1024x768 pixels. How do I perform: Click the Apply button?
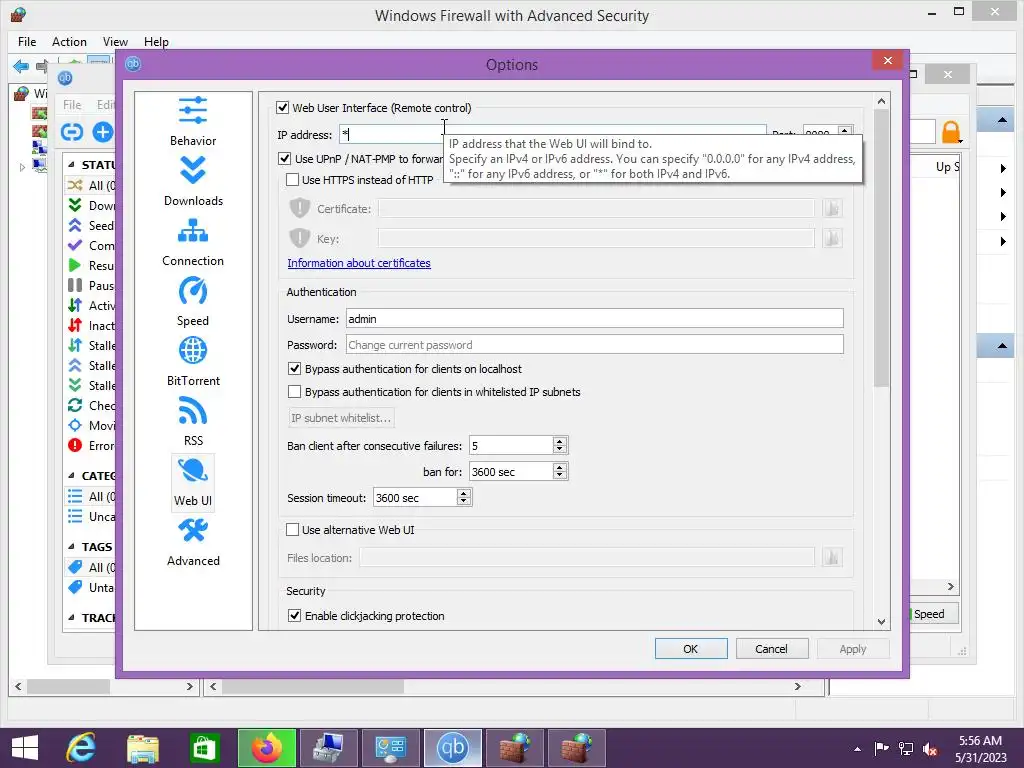(x=852, y=648)
